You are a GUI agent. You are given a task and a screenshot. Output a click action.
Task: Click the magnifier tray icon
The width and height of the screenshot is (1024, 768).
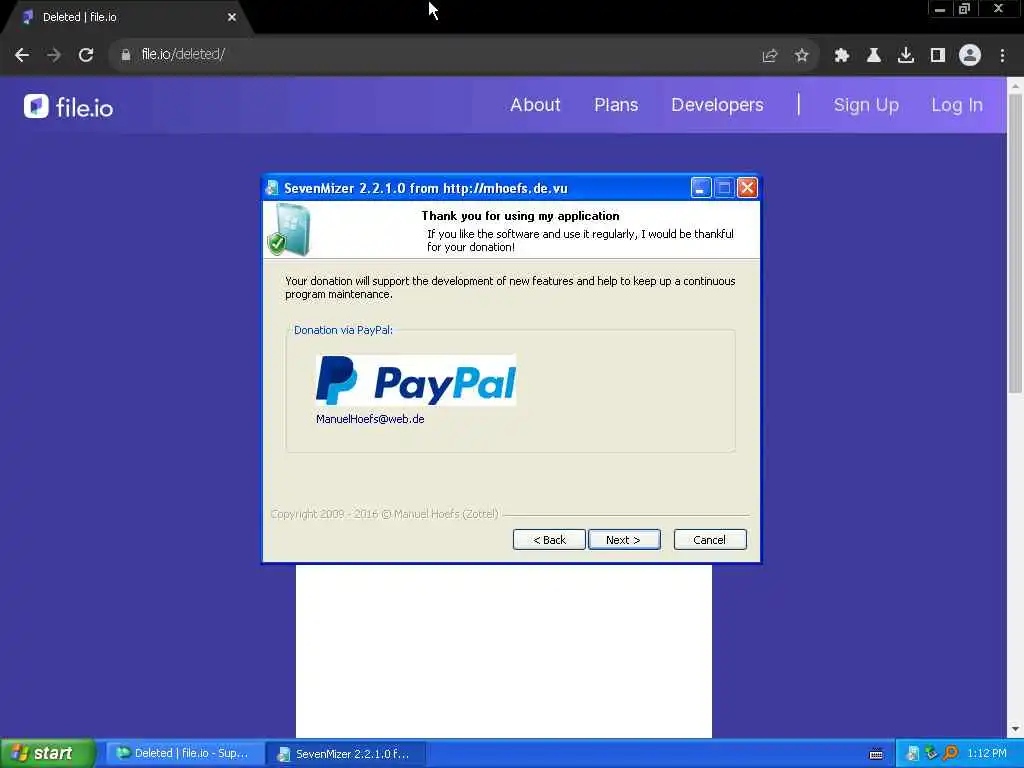950,754
